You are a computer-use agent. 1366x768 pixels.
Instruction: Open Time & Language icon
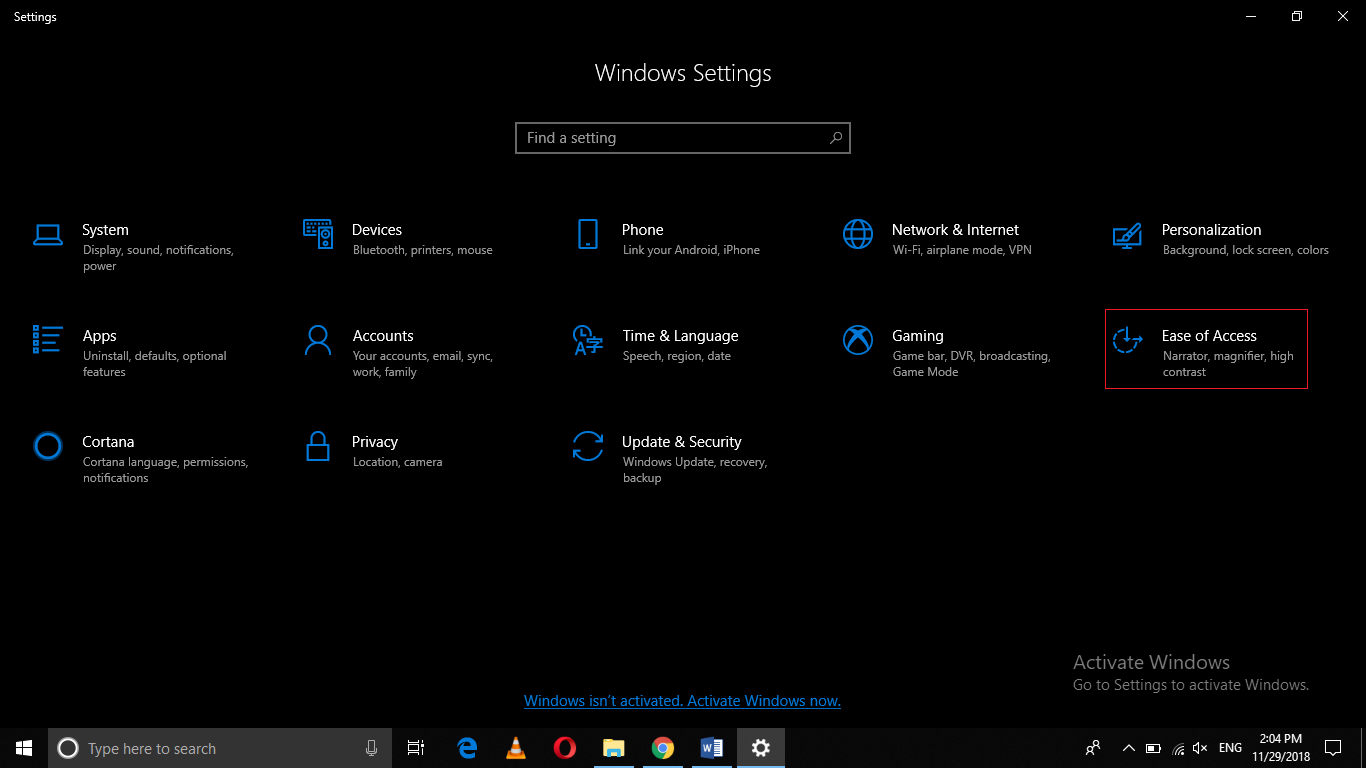[588, 340]
